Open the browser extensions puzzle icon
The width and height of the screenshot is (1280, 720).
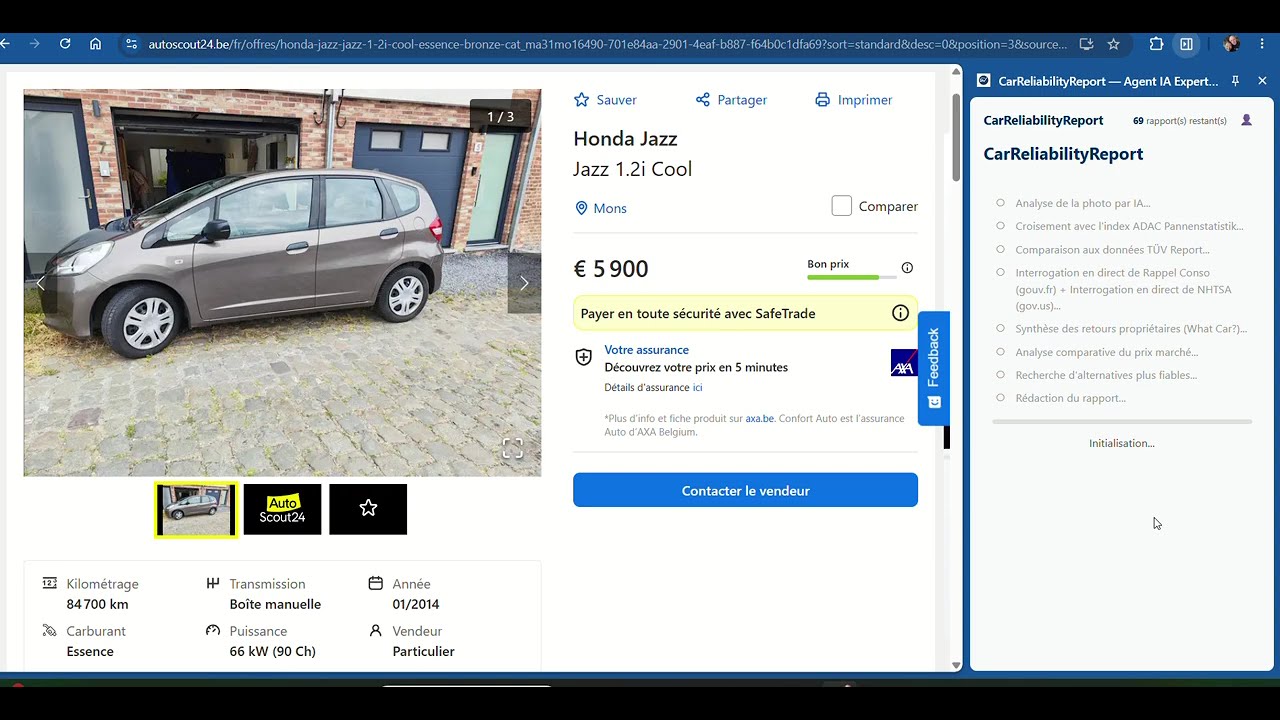point(1156,44)
